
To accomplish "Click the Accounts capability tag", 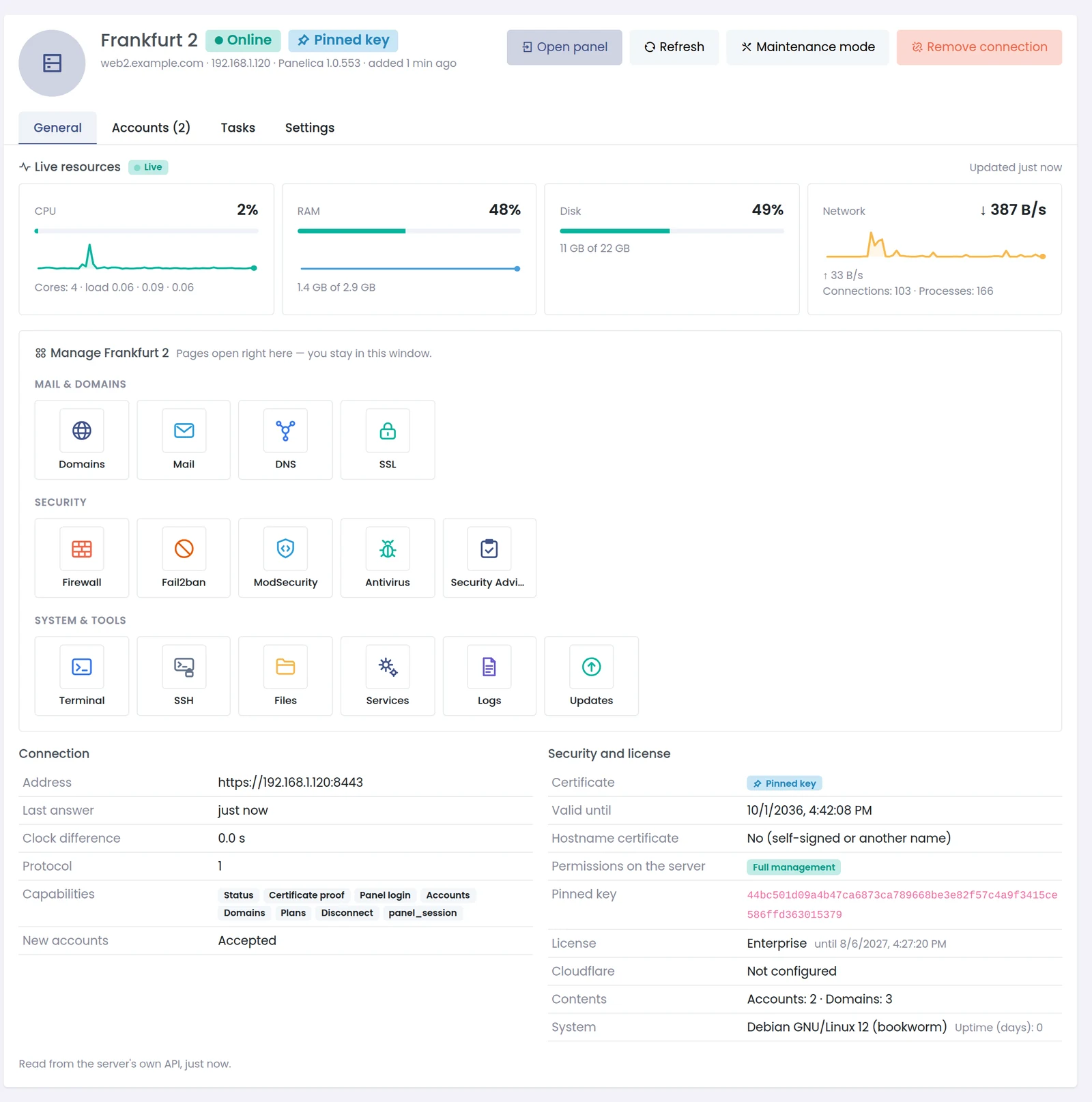I will 448,895.
